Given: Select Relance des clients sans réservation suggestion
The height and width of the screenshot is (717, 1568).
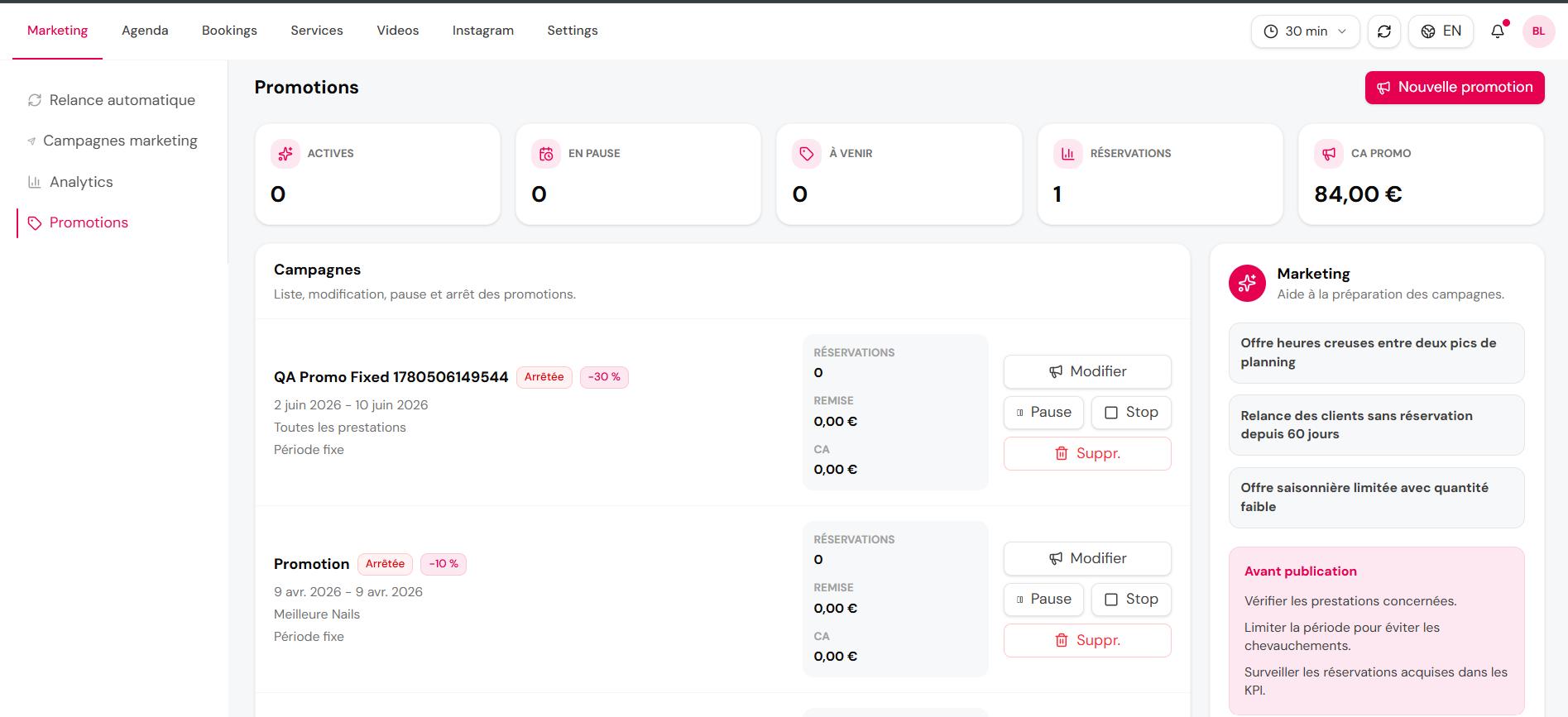Looking at the screenshot, I should pyautogui.click(x=1376, y=425).
